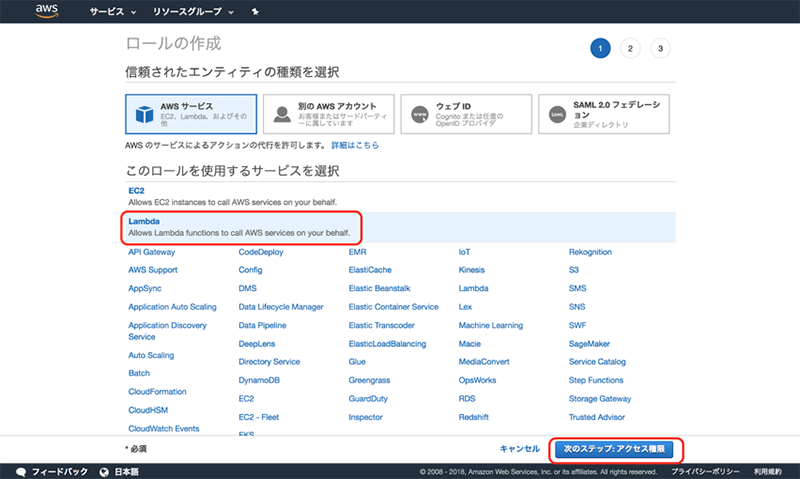Choose the 別の AWS アカウント entity card

pyautogui.click(x=328, y=115)
